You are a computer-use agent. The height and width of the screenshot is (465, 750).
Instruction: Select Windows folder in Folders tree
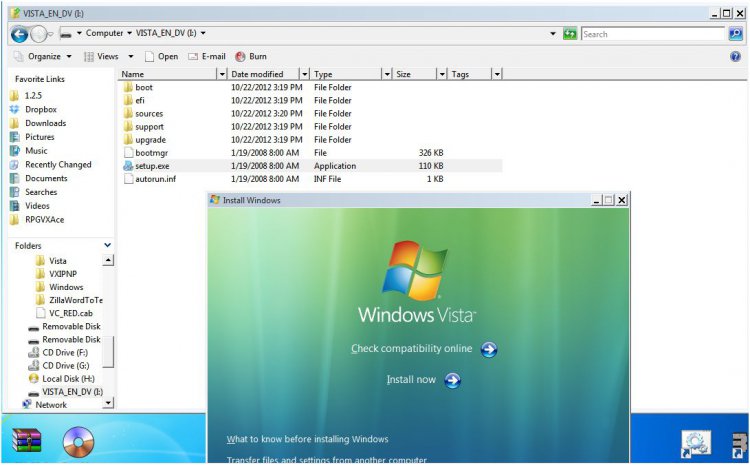coord(60,287)
